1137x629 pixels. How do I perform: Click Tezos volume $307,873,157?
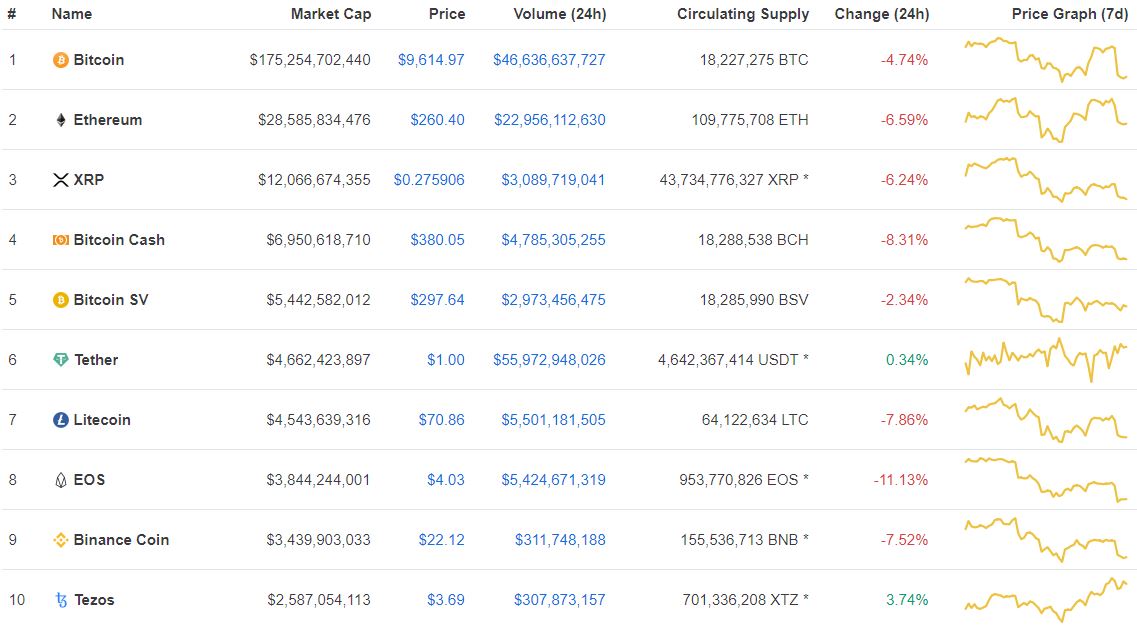pyautogui.click(x=560, y=600)
